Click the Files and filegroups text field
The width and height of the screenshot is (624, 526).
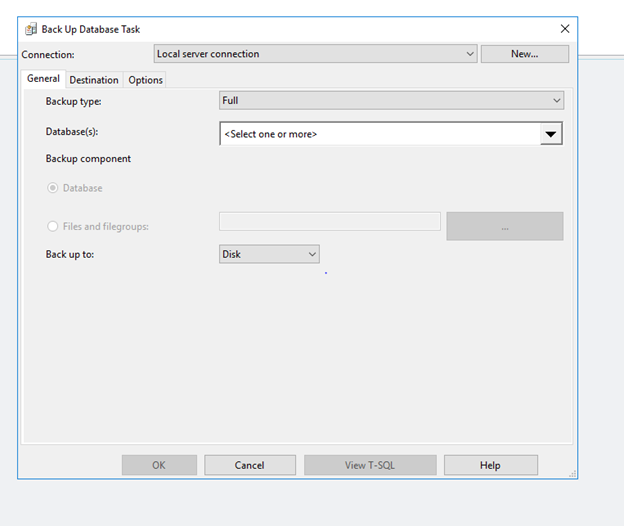pos(330,221)
